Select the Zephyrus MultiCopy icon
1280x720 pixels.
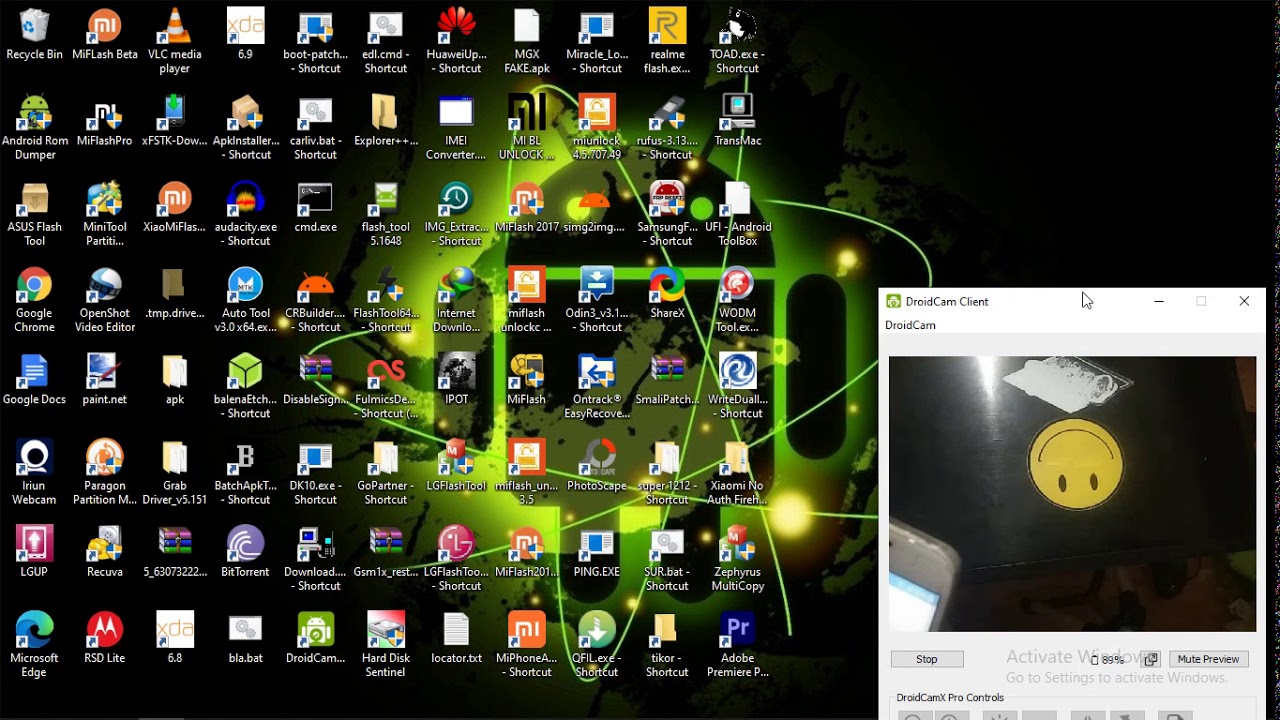pos(737,559)
